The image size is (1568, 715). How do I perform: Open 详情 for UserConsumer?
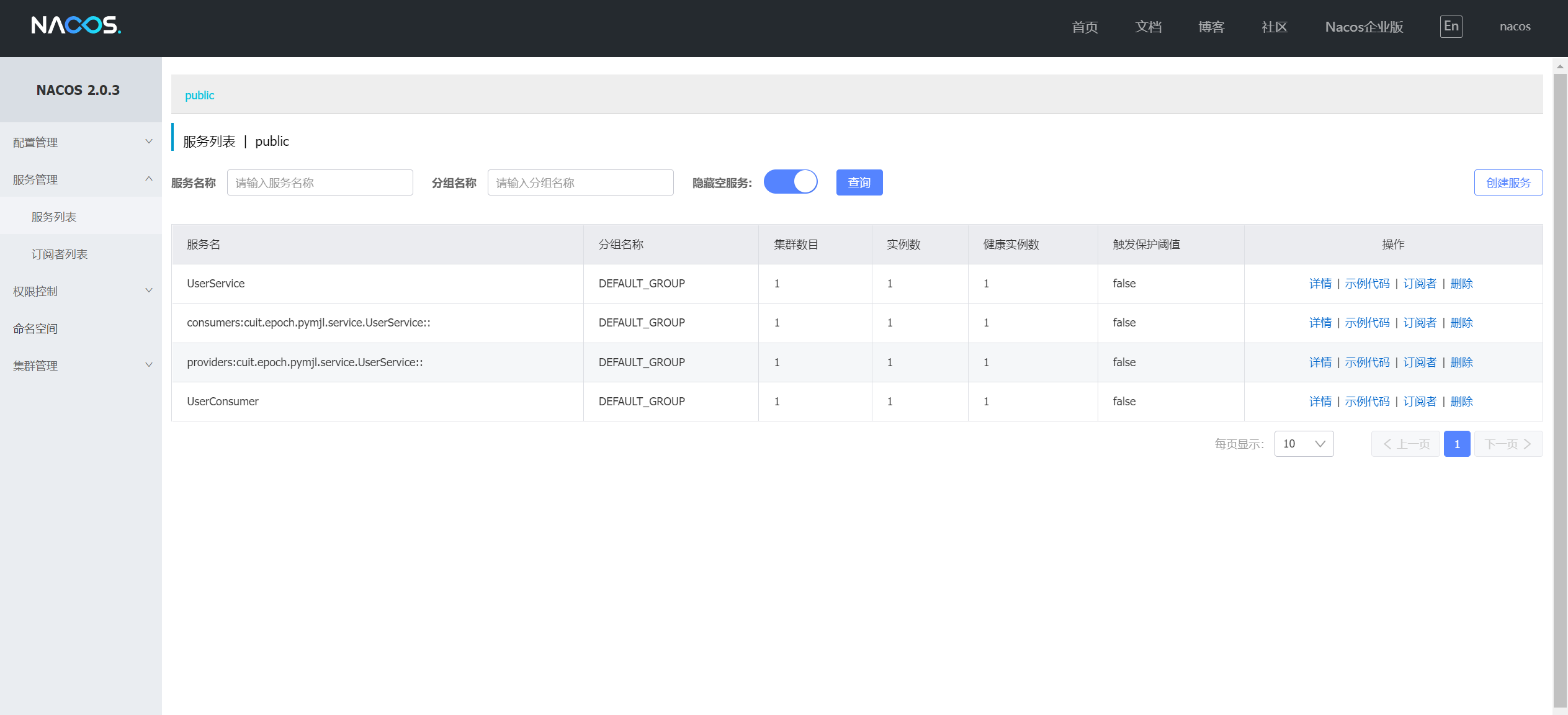pos(1320,402)
